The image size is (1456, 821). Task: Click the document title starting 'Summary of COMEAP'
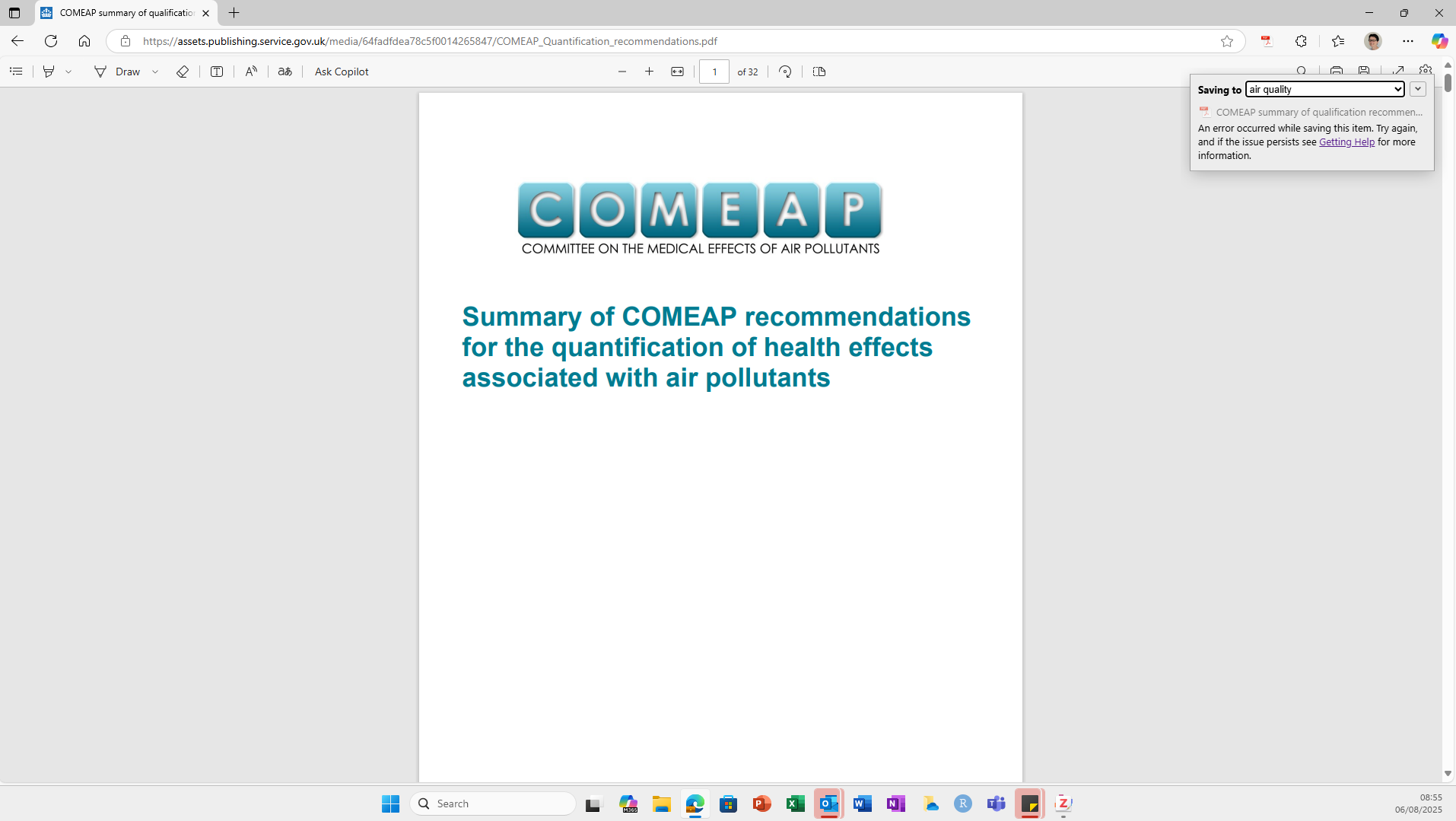pyautogui.click(x=716, y=347)
